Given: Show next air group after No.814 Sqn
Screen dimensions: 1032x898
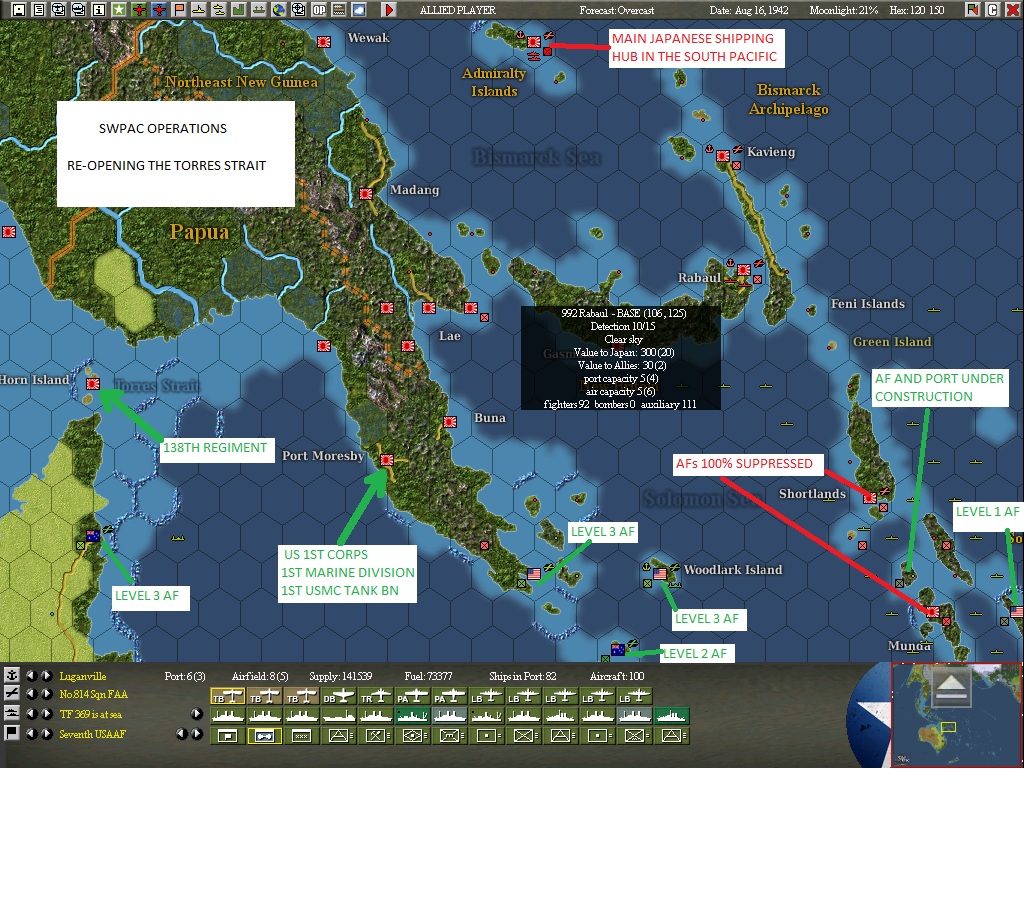Looking at the screenshot, I should coord(46,694).
